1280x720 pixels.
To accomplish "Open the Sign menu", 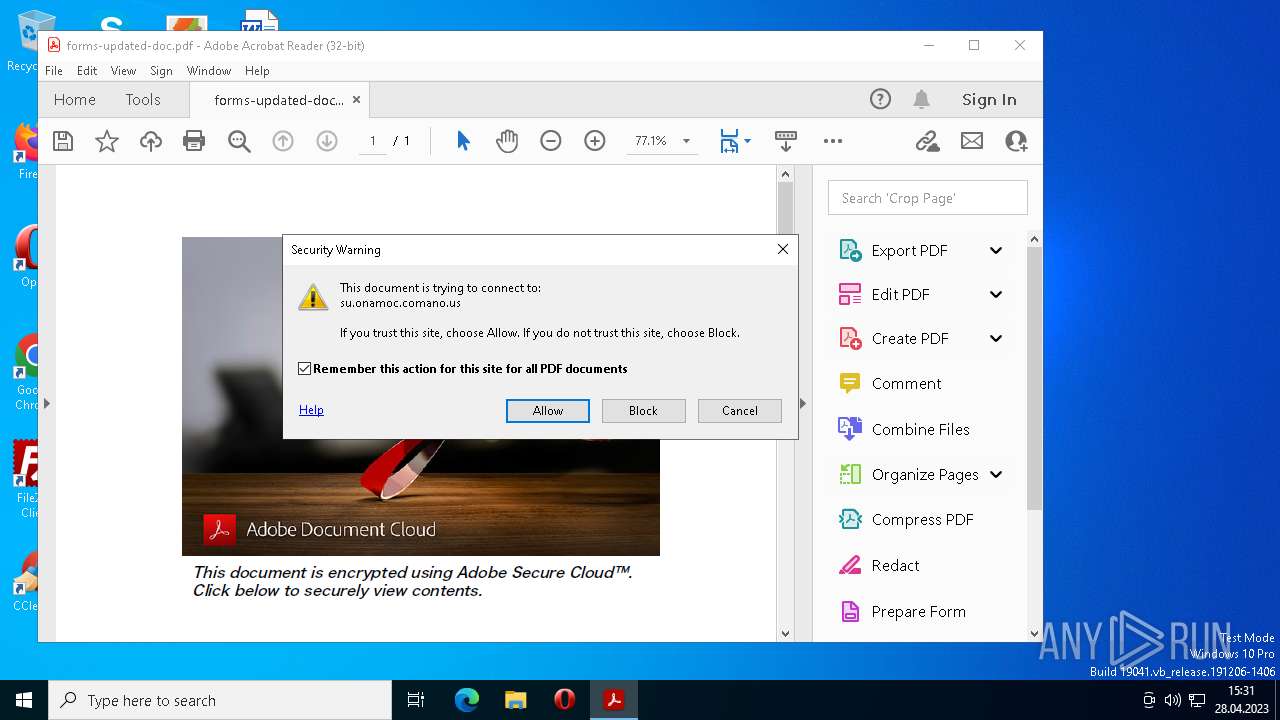I will (x=161, y=71).
